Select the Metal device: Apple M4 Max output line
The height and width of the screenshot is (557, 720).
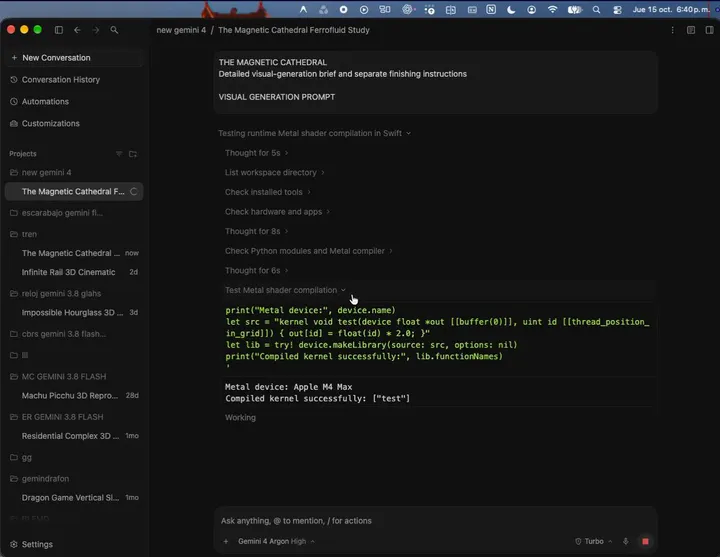pyautogui.click(x=288, y=387)
